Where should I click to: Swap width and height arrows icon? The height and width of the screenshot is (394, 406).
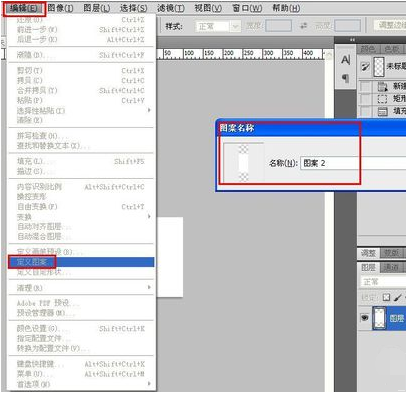pos(303,26)
